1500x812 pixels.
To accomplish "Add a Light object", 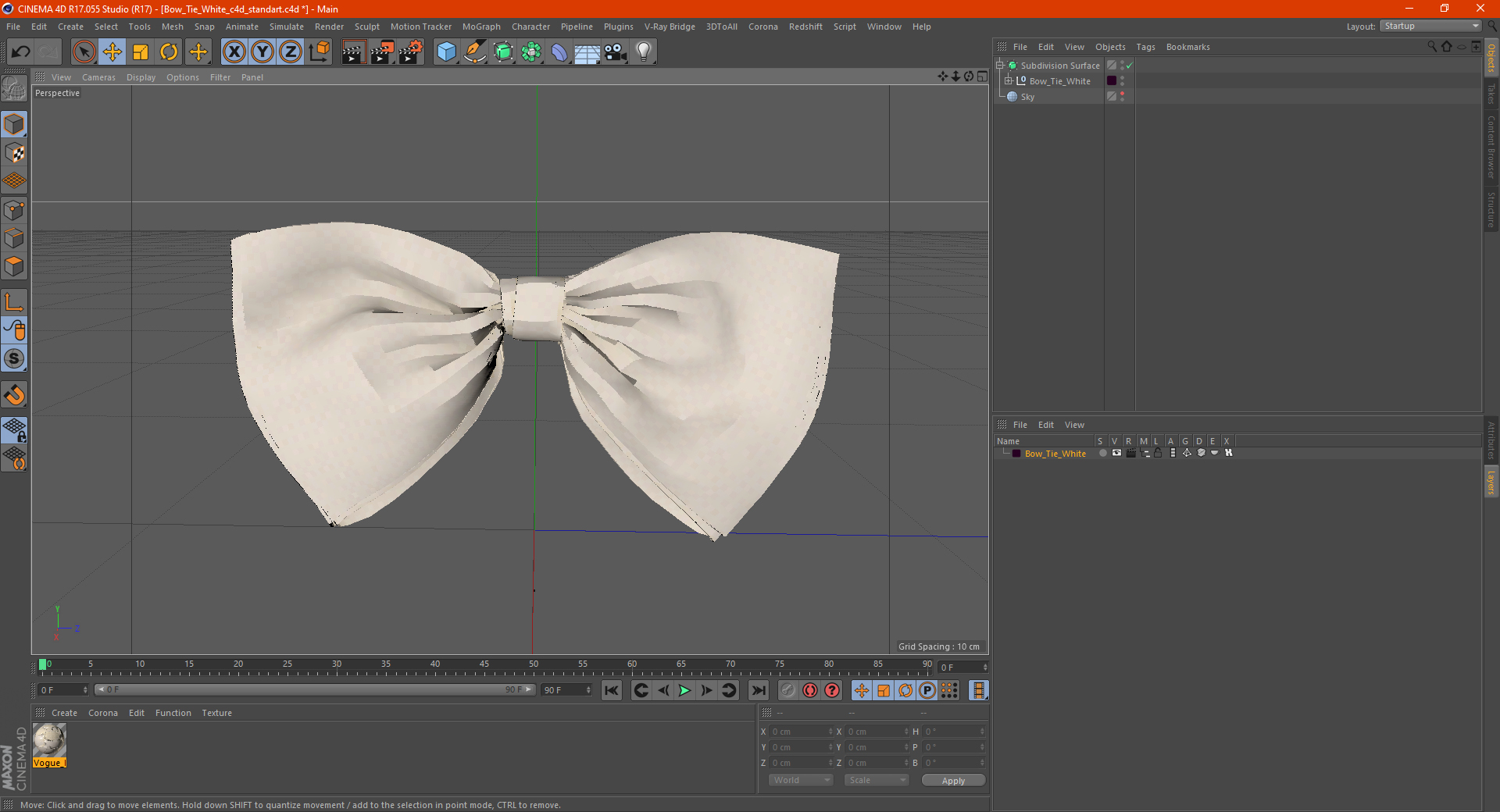I will [x=643, y=52].
